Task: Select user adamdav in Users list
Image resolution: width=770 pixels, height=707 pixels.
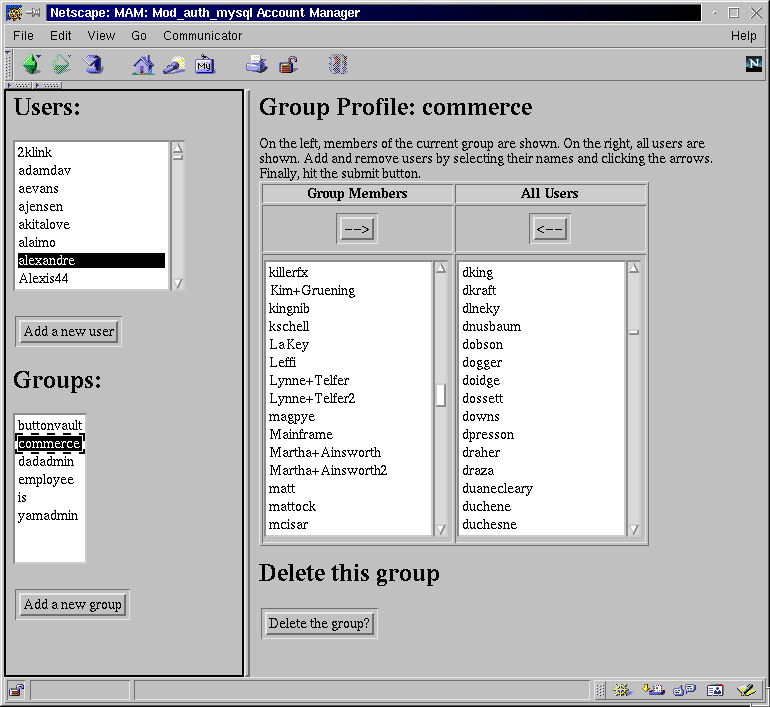Action: pos(91,170)
